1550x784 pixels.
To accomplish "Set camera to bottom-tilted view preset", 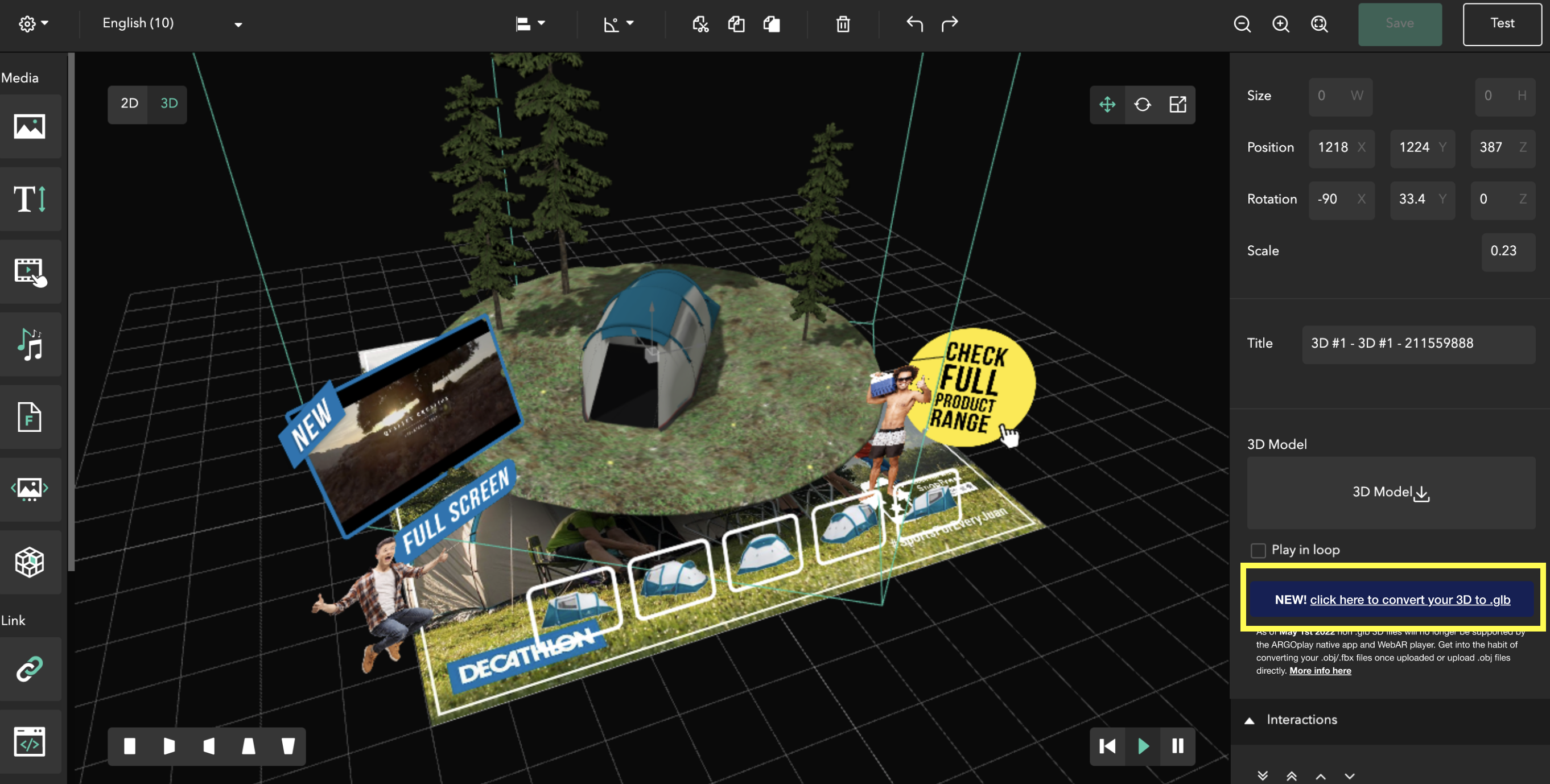I will 288,746.
